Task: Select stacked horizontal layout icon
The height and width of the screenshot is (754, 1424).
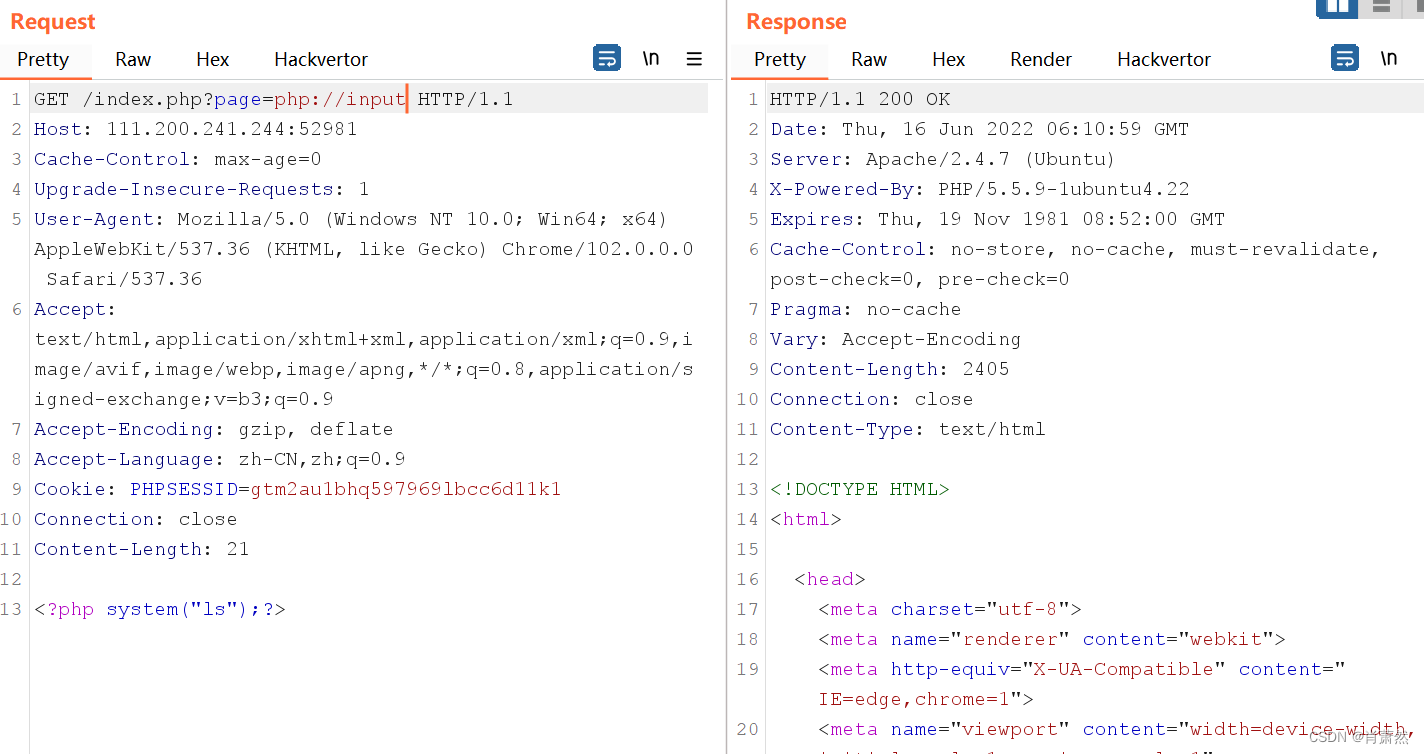Action: [x=1381, y=7]
